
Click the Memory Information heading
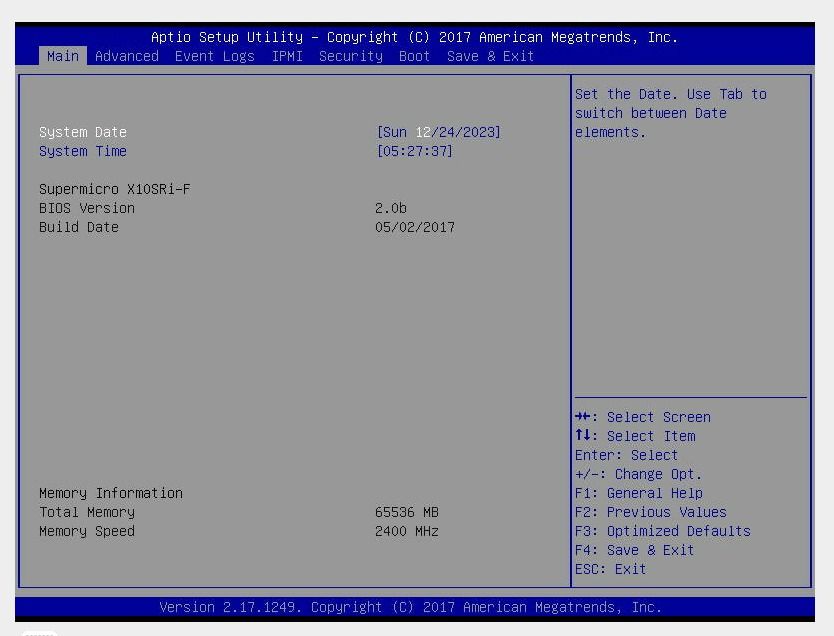tap(111, 493)
